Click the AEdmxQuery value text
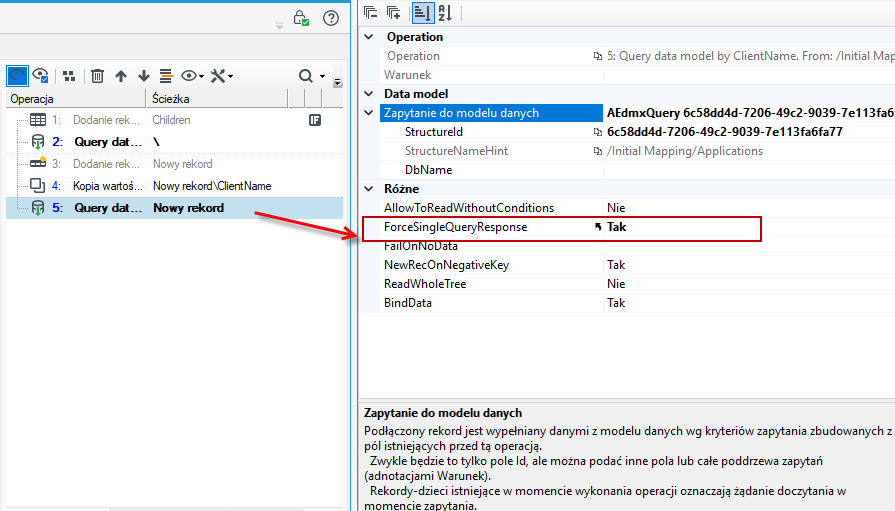The height and width of the screenshot is (511, 895). (x=751, y=112)
